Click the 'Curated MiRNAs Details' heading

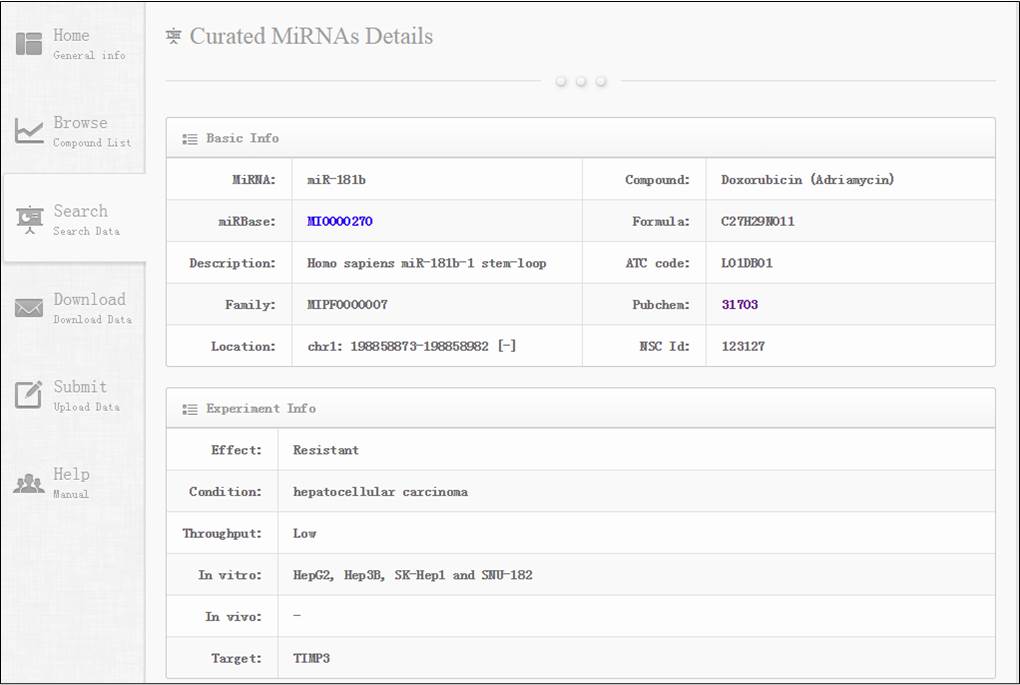coord(311,36)
